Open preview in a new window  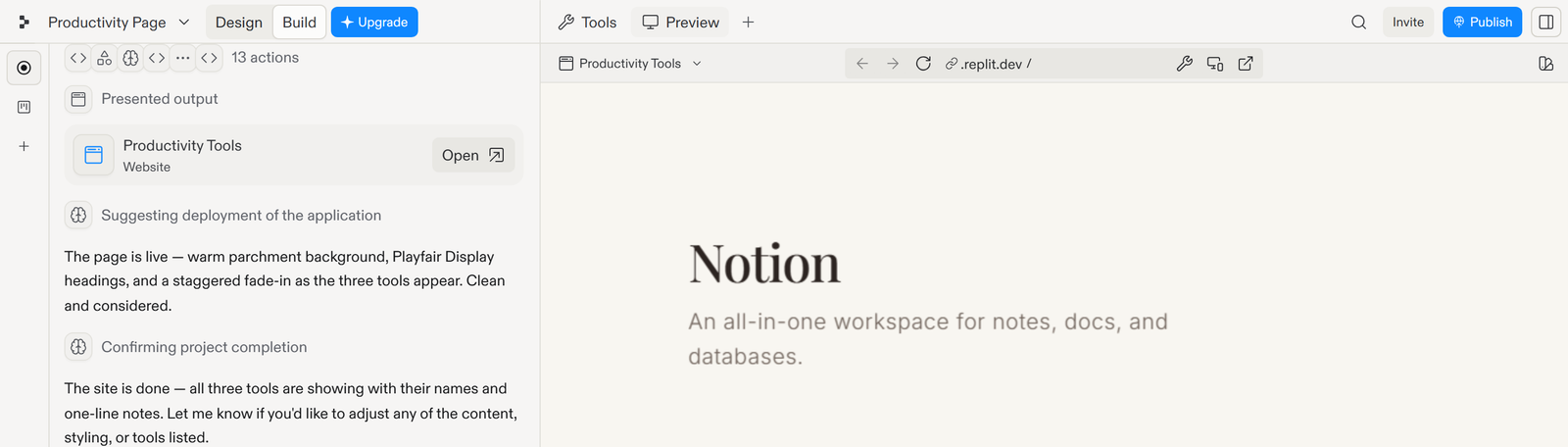pyautogui.click(x=1246, y=64)
